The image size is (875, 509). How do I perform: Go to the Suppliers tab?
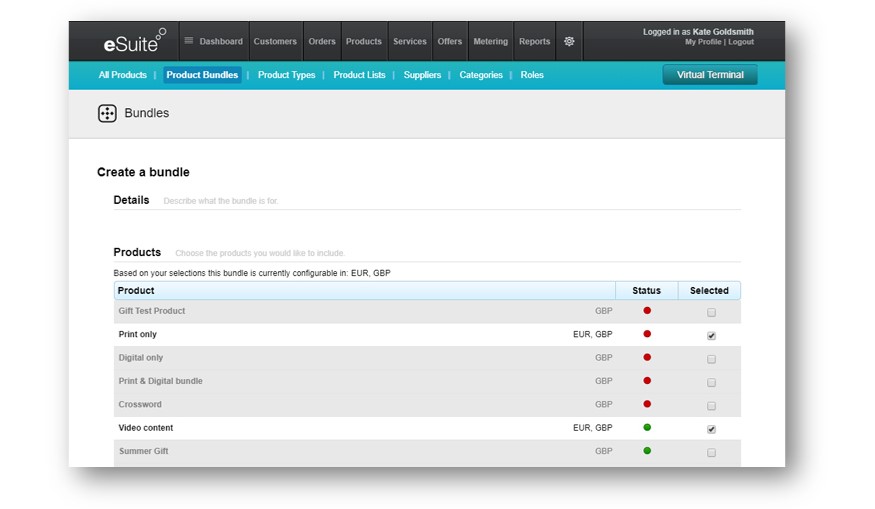(422, 75)
